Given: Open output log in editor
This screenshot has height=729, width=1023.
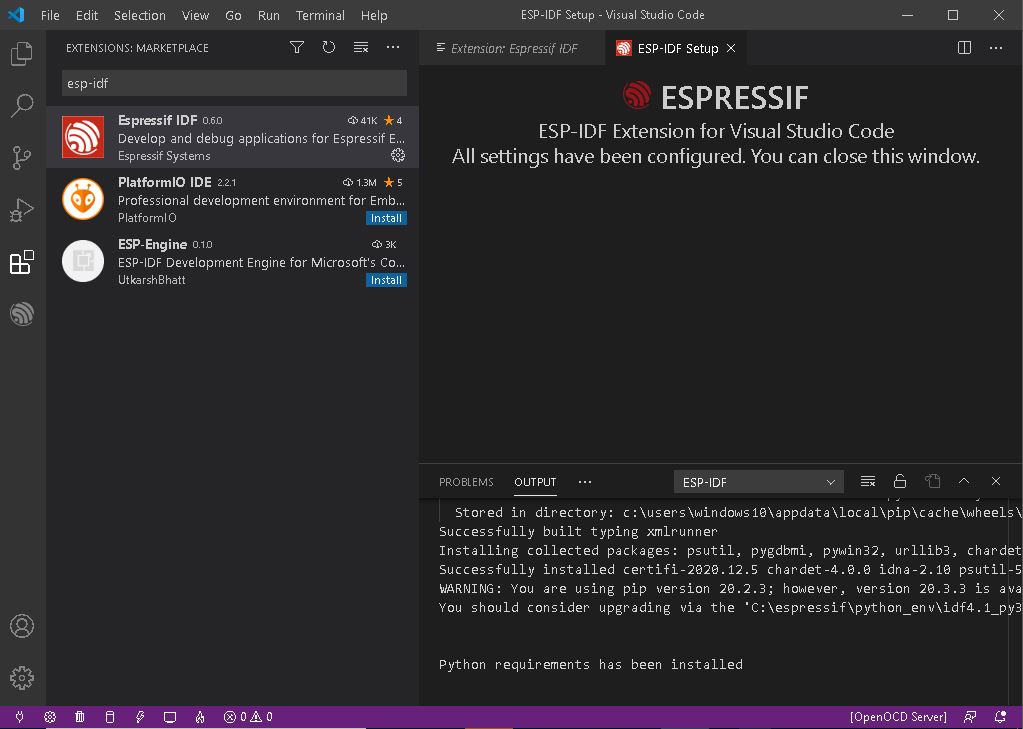Looking at the screenshot, I should pyautogui.click(x=932, y=482).
